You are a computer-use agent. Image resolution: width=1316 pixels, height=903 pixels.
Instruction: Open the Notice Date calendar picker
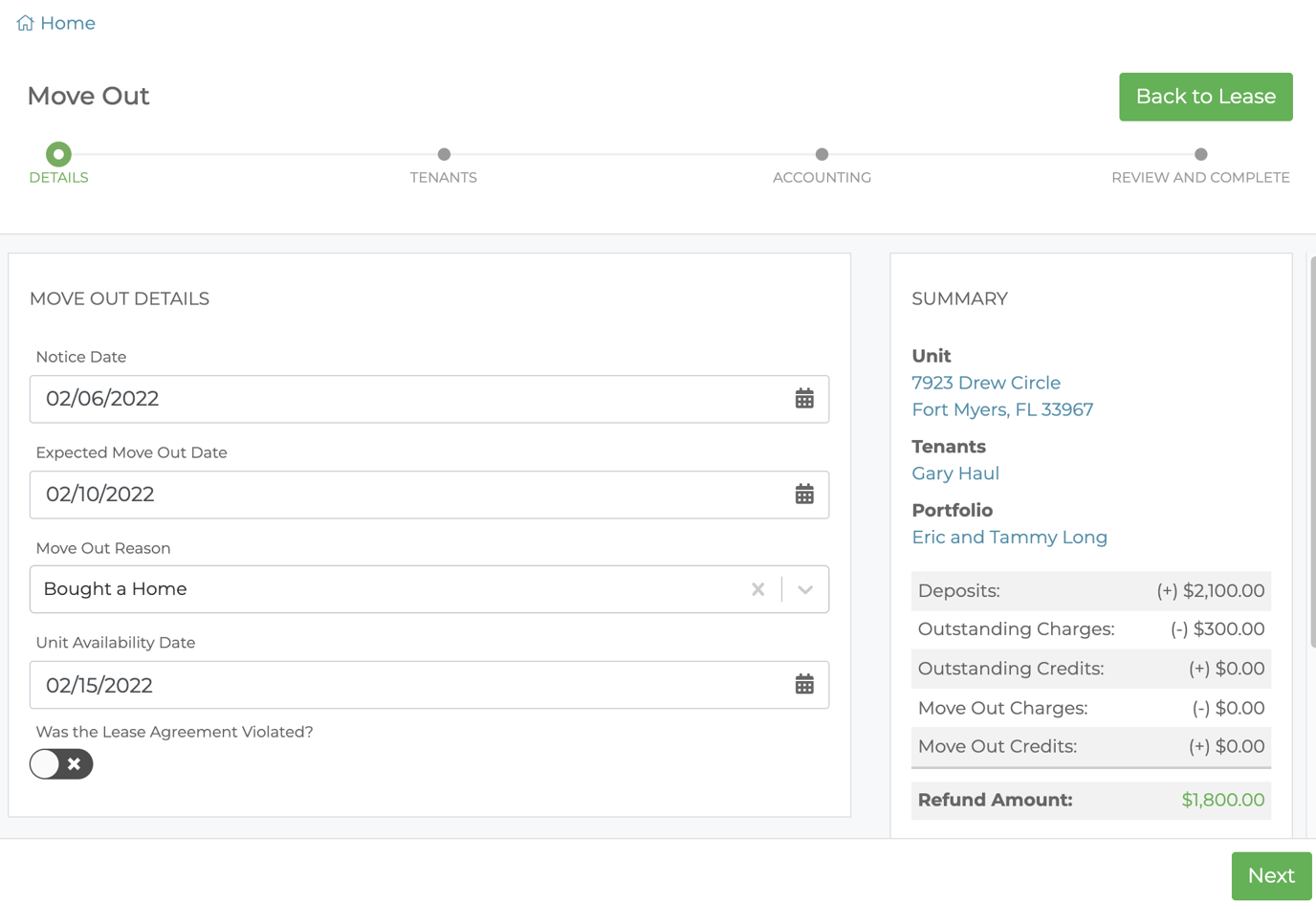coord(804,399)
